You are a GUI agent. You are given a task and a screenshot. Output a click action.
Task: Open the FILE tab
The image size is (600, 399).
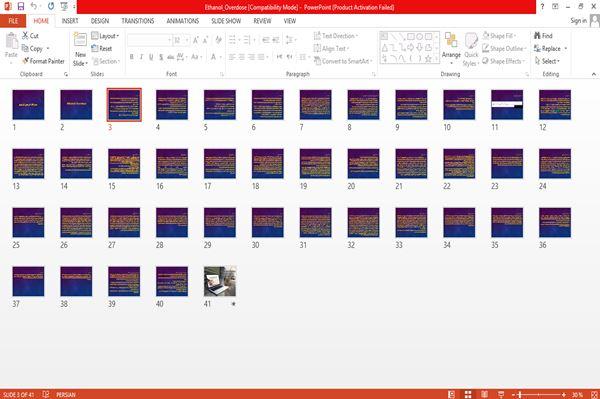[13, 21]
